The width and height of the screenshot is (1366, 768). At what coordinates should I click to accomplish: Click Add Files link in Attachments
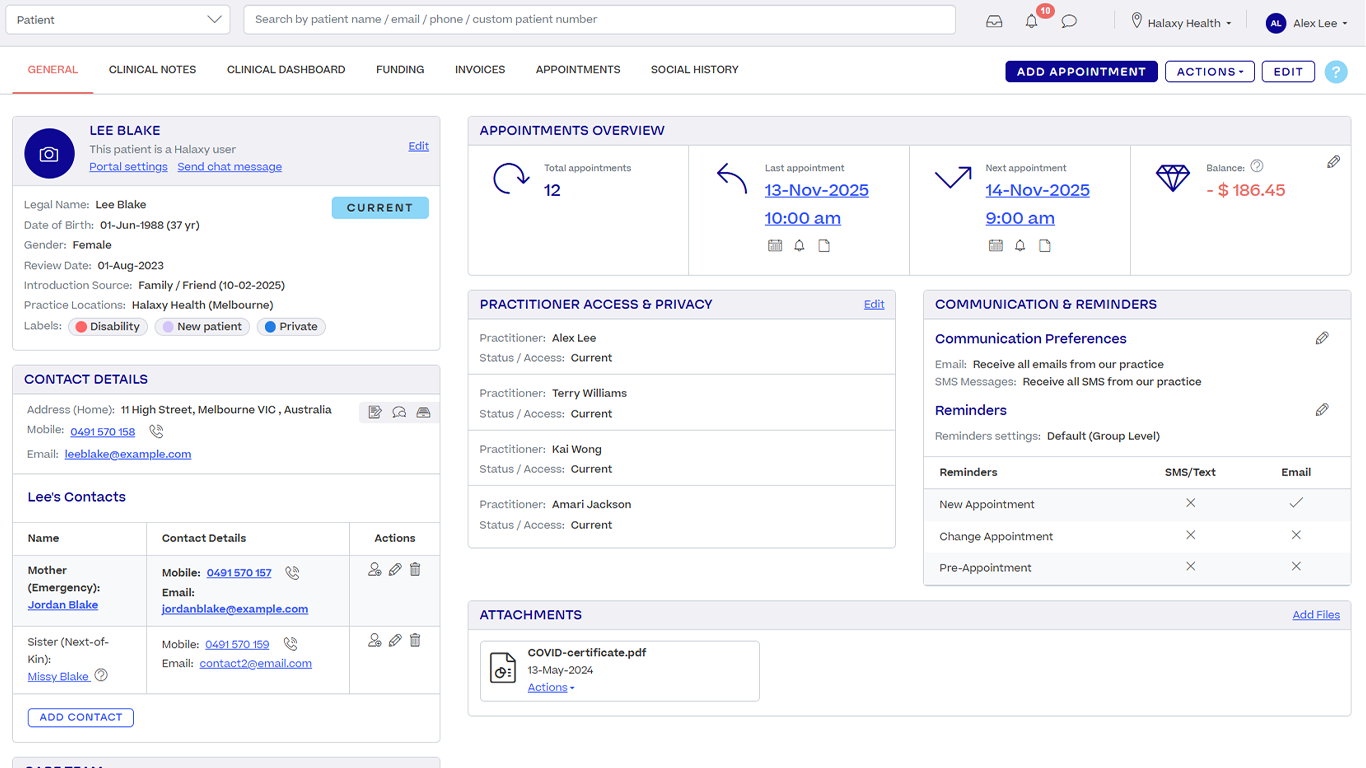point(1316,615)
